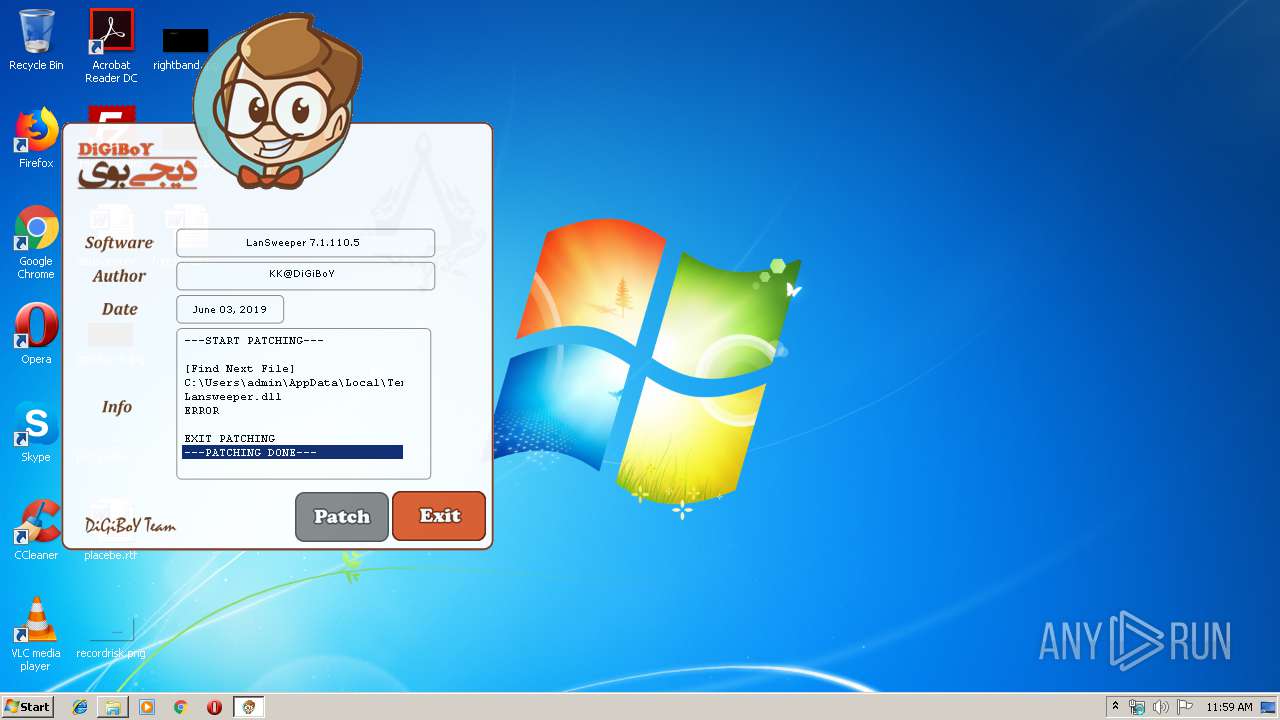
Task: Open the volume tray icon
Action: coord(1161,707)
